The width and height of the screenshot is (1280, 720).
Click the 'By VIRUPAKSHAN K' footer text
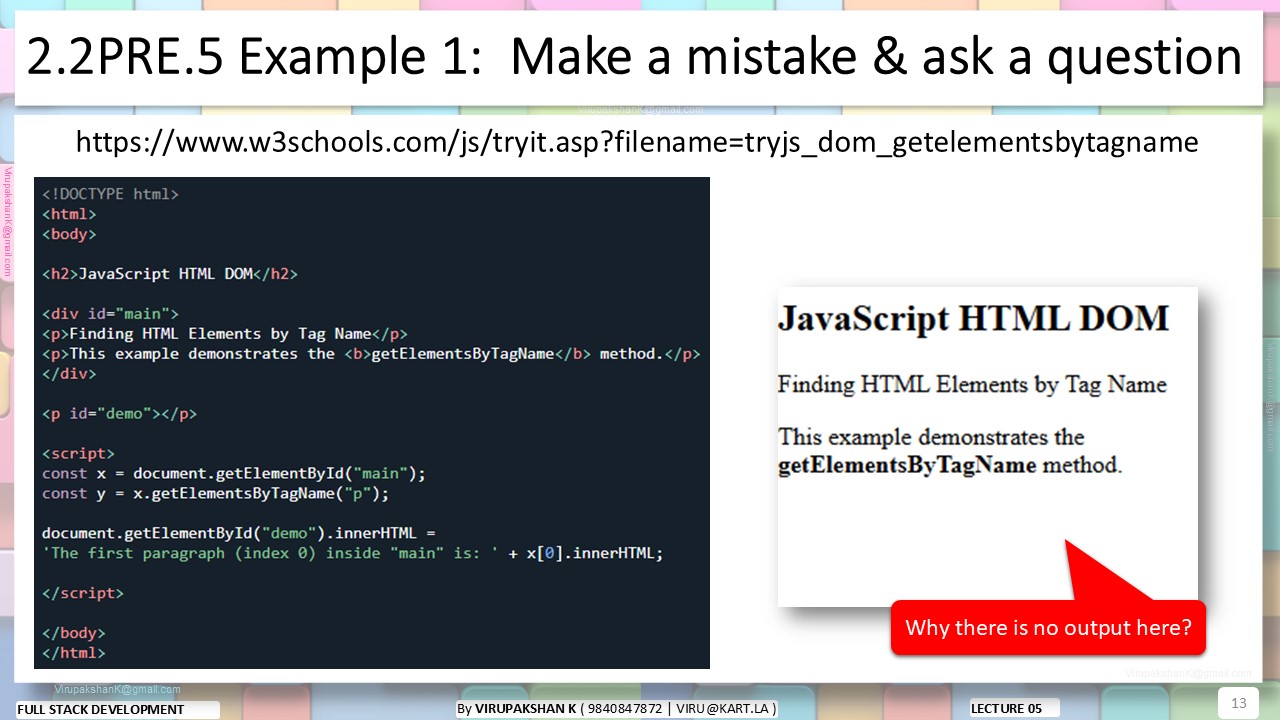(616, 709)
